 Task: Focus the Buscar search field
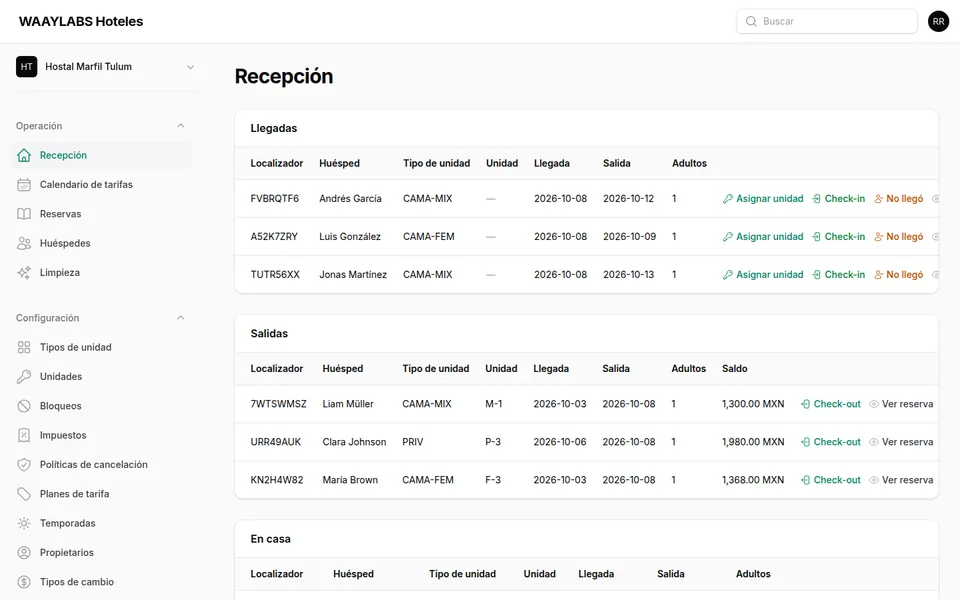click(827, 21)
